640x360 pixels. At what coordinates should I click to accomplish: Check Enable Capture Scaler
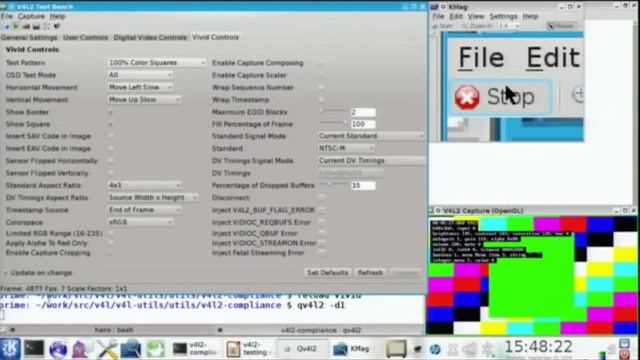(321, 75)
